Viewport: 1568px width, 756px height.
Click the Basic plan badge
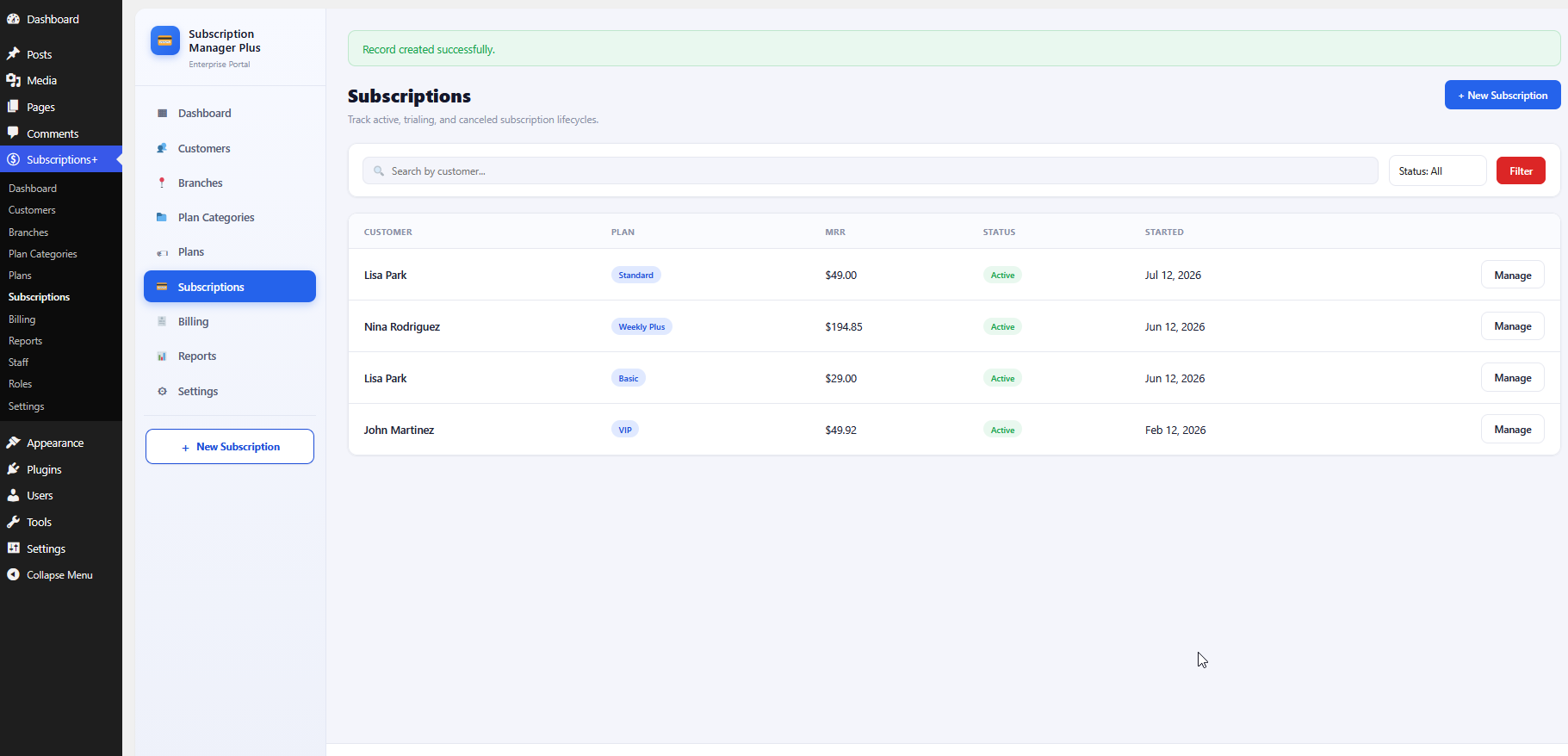coord(629,378)
